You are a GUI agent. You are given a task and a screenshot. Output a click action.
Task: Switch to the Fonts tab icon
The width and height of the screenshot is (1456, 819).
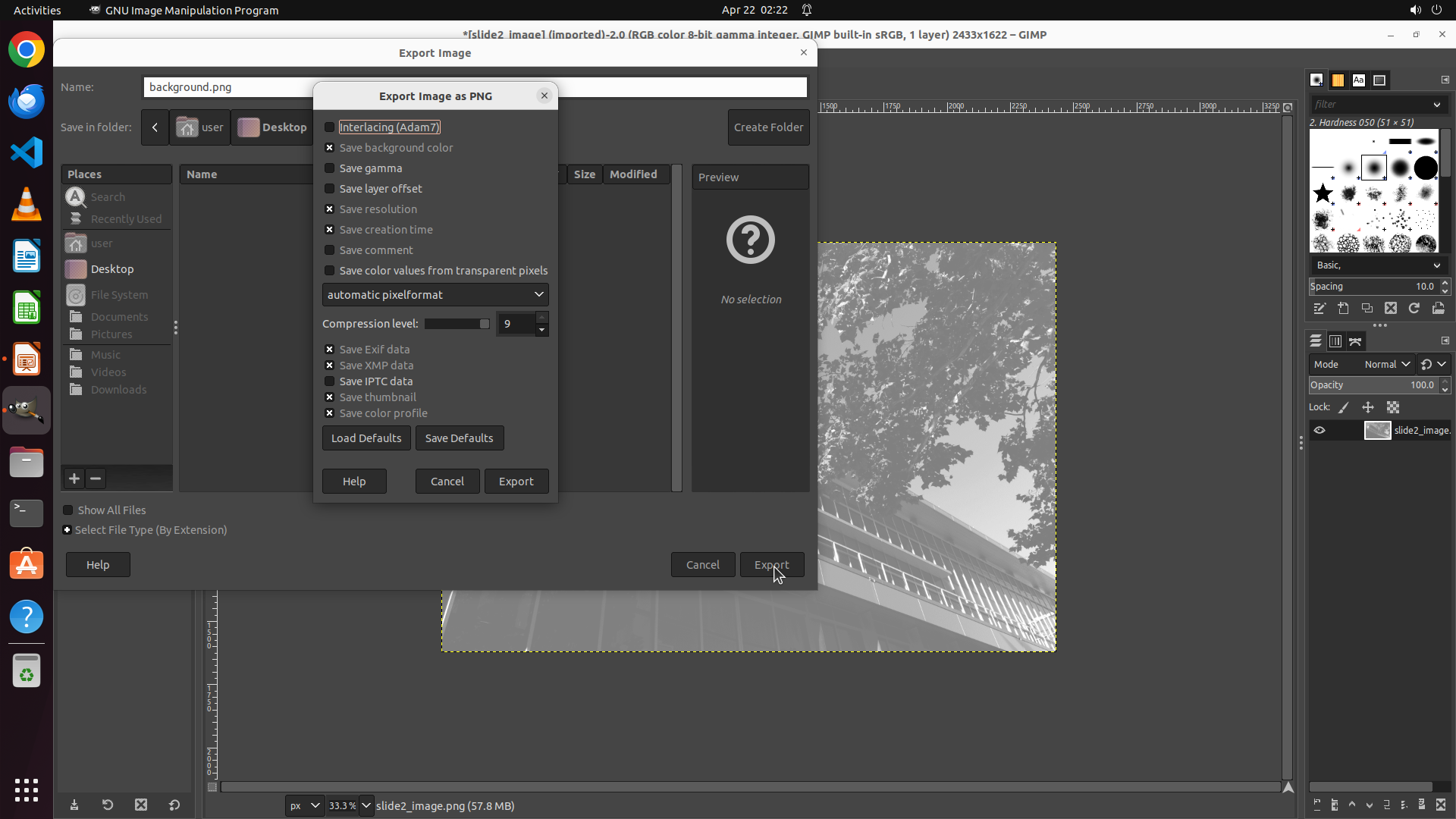point(1358,80)
